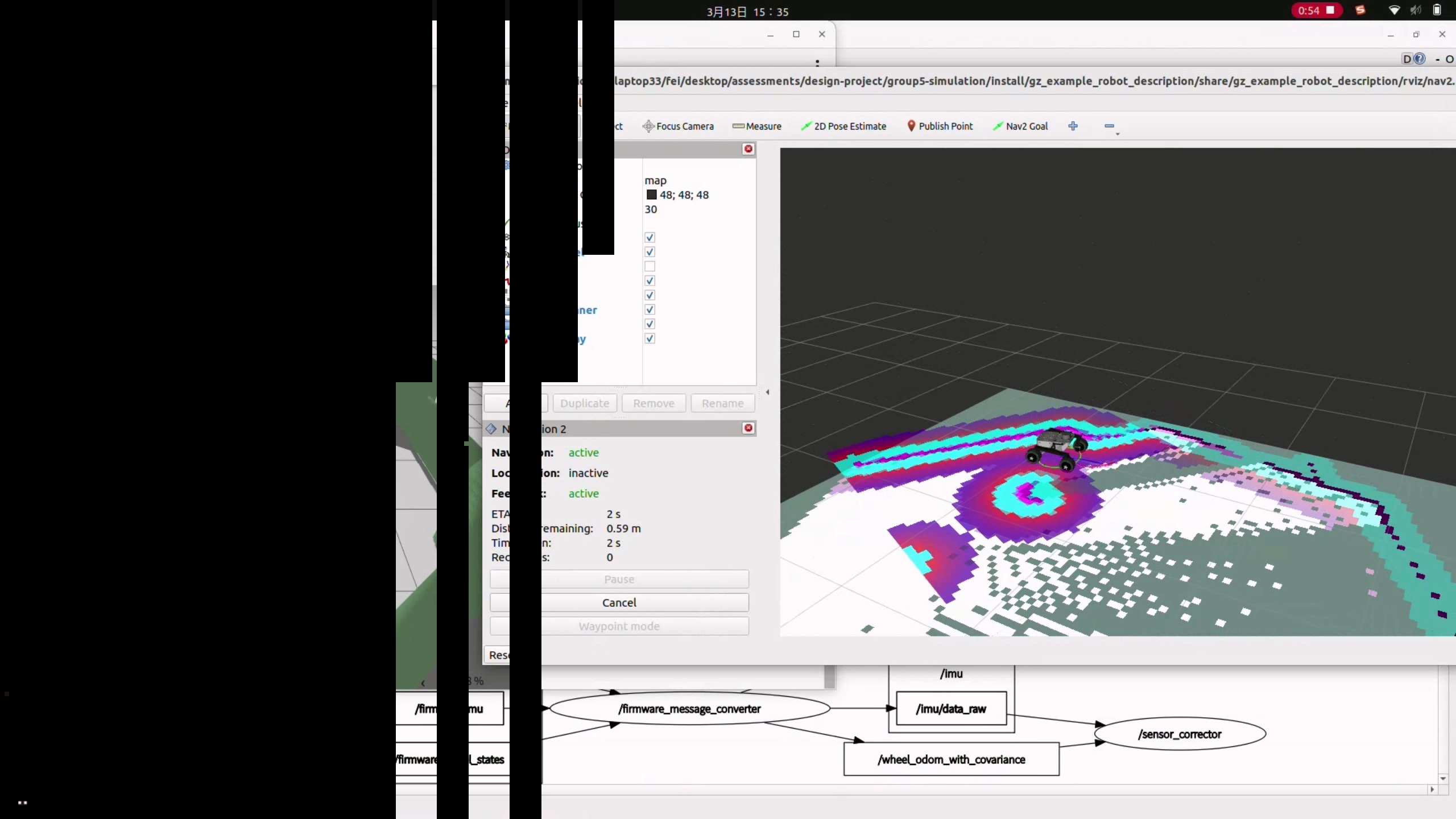Open the small arrow under the minus icon

[1118, 134]
